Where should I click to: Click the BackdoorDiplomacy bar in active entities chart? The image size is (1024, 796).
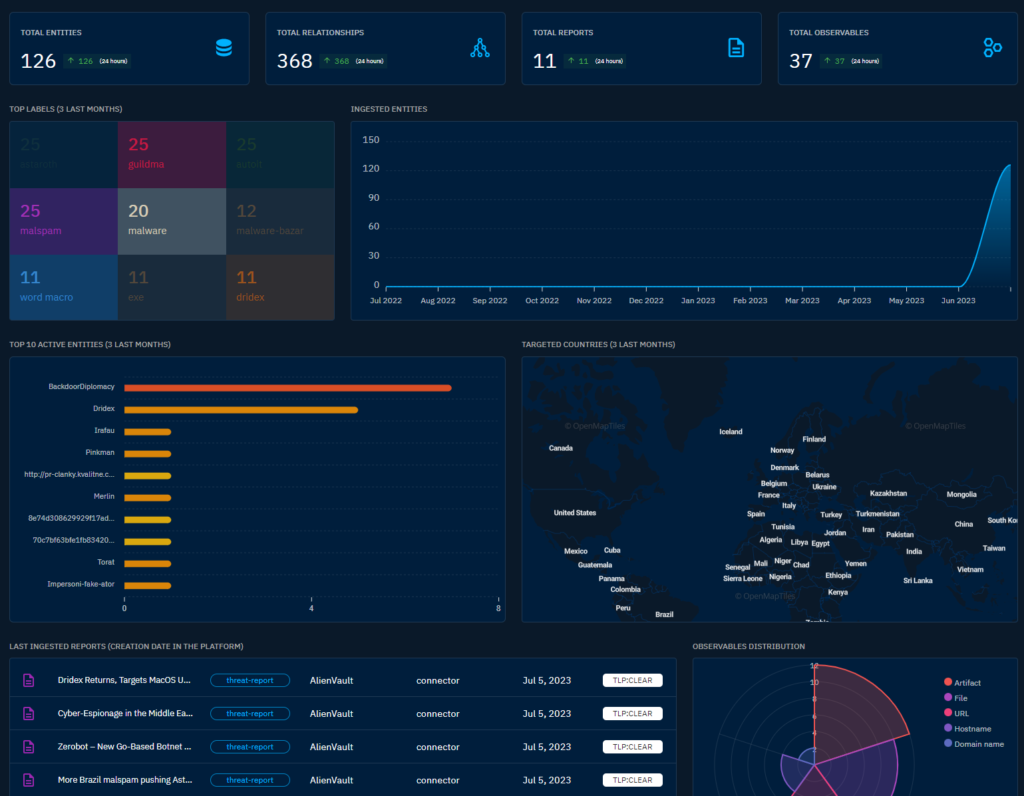[287, 388]
